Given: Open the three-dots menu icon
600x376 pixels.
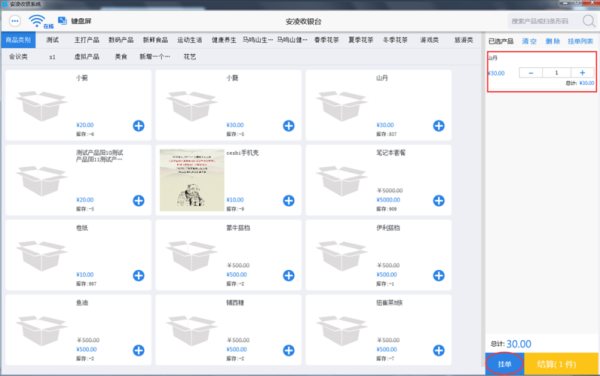Looking at the screenshot, I should (x=15, y=21).
